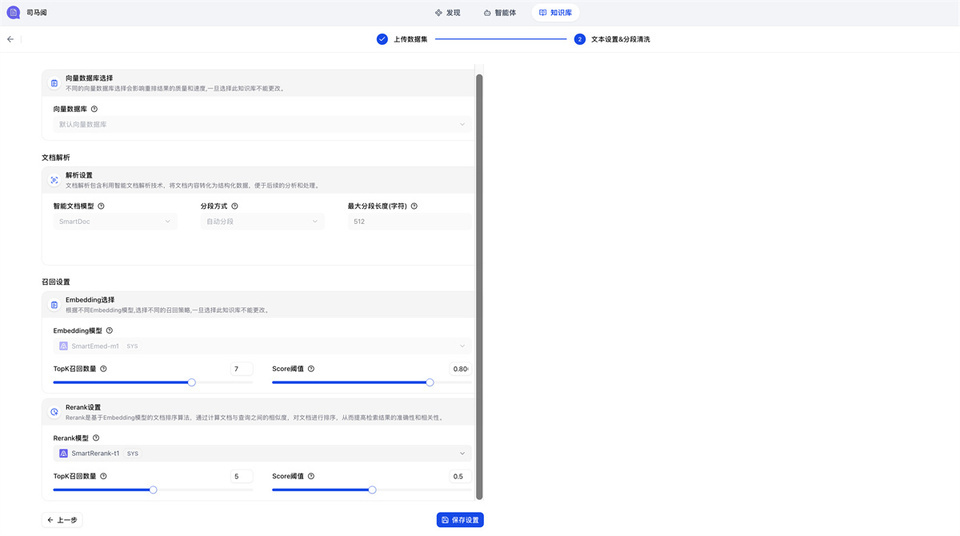Click the completed 上传数据集 step checkmark
Screen dimensions: 960x536
(x=382, y=39)
